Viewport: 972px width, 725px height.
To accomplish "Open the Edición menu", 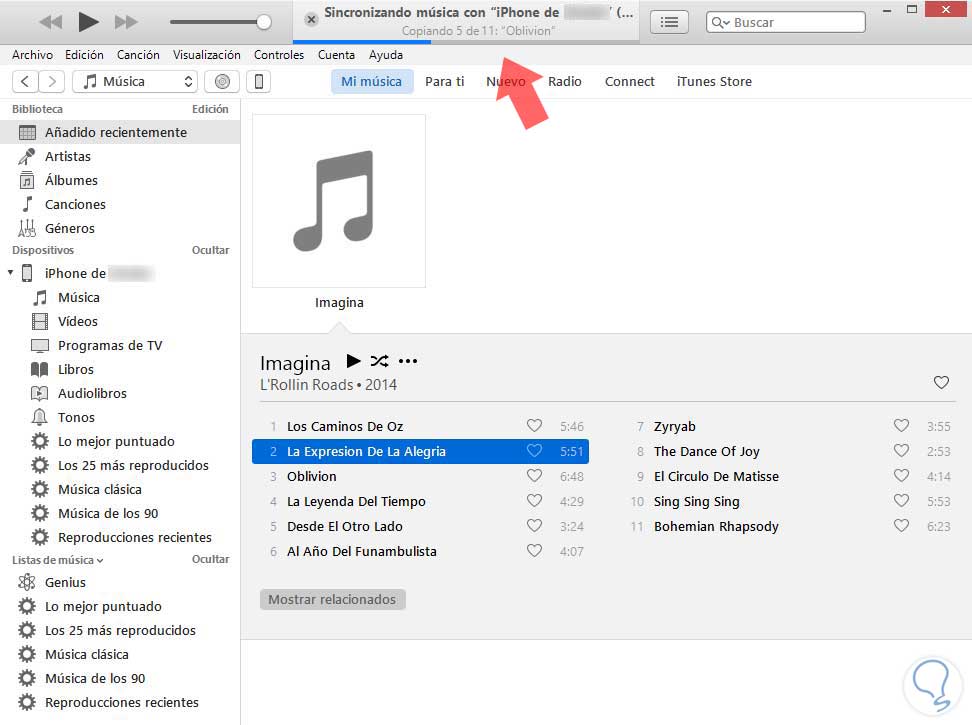I will click(x=84, y=55).
